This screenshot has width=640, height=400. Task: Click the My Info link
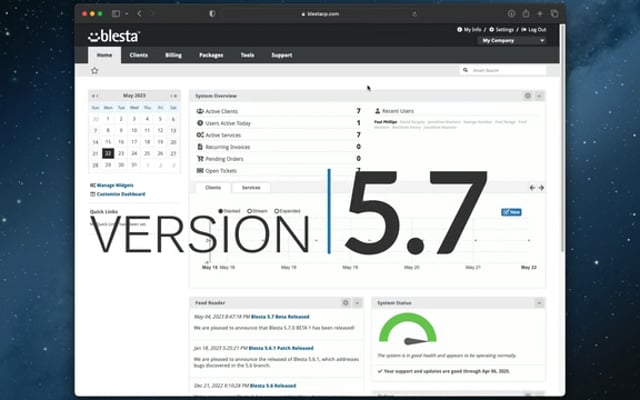(469, 29)
